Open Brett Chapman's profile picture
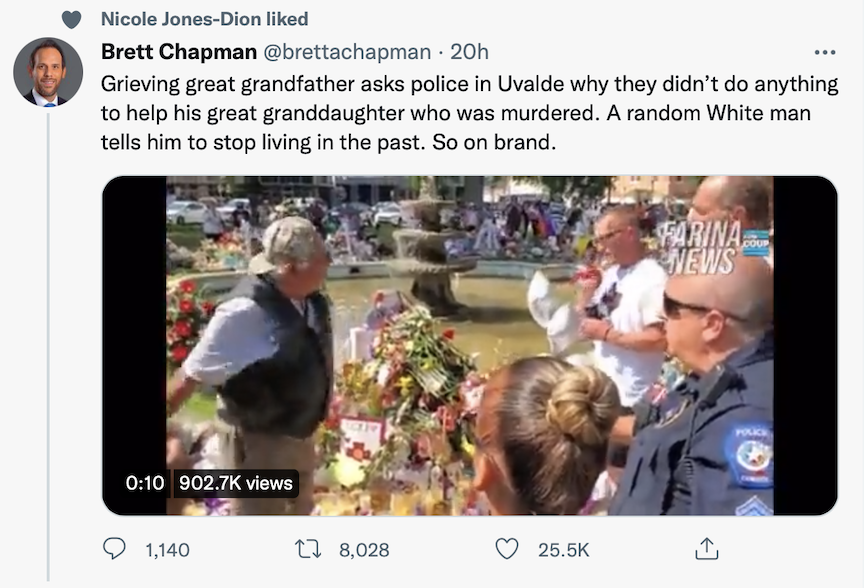This screenshot has width=864, height=588. (x=47, y=72)
